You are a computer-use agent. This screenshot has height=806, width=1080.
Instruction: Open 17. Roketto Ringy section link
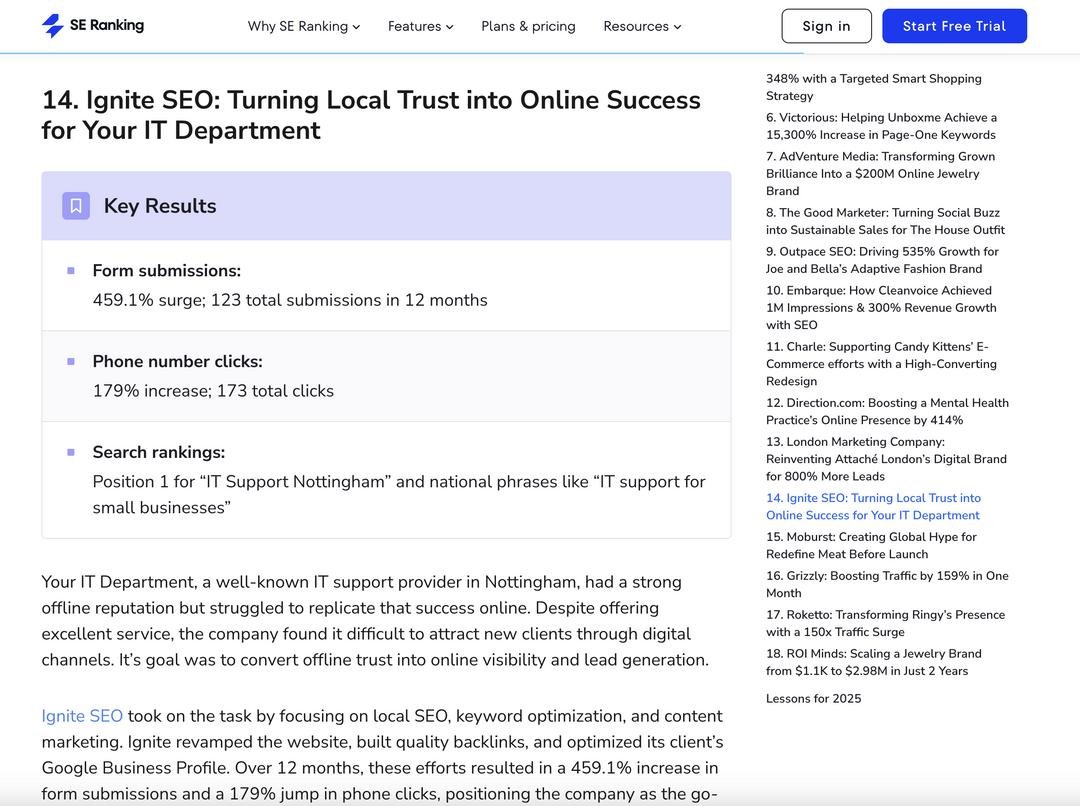tap(885, 623)
